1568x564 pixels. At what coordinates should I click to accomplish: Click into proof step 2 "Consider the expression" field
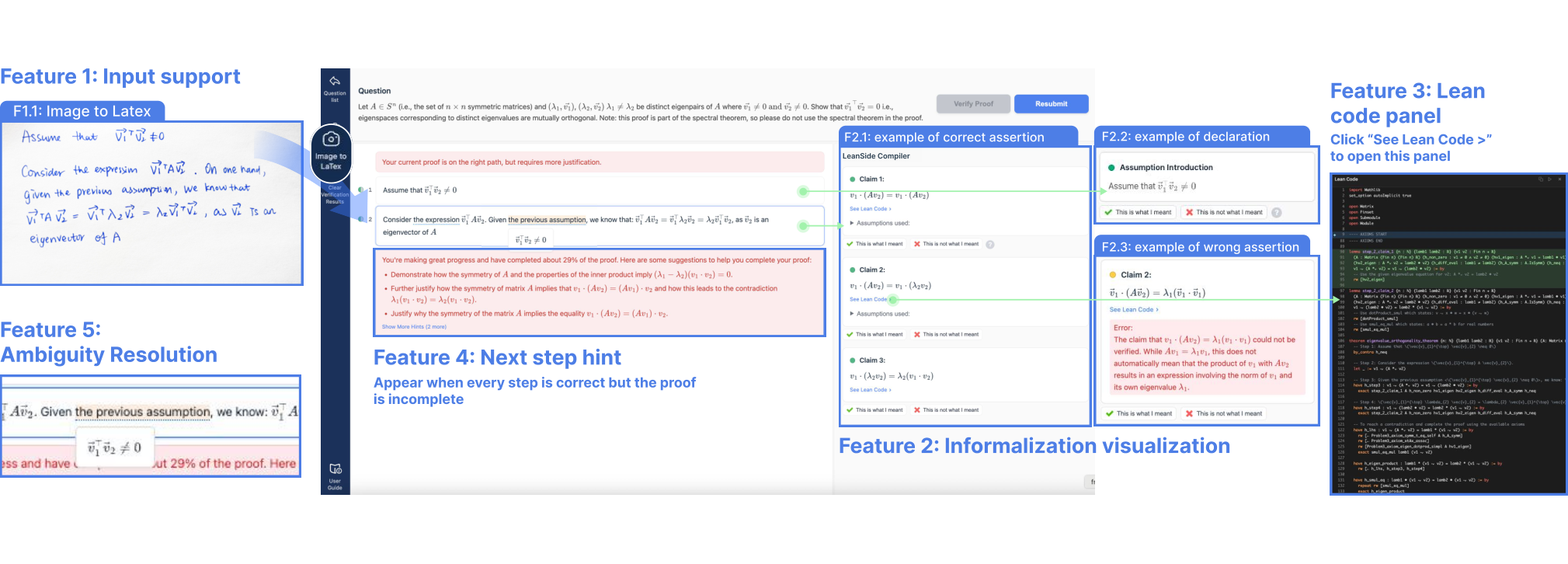[600, 225]
